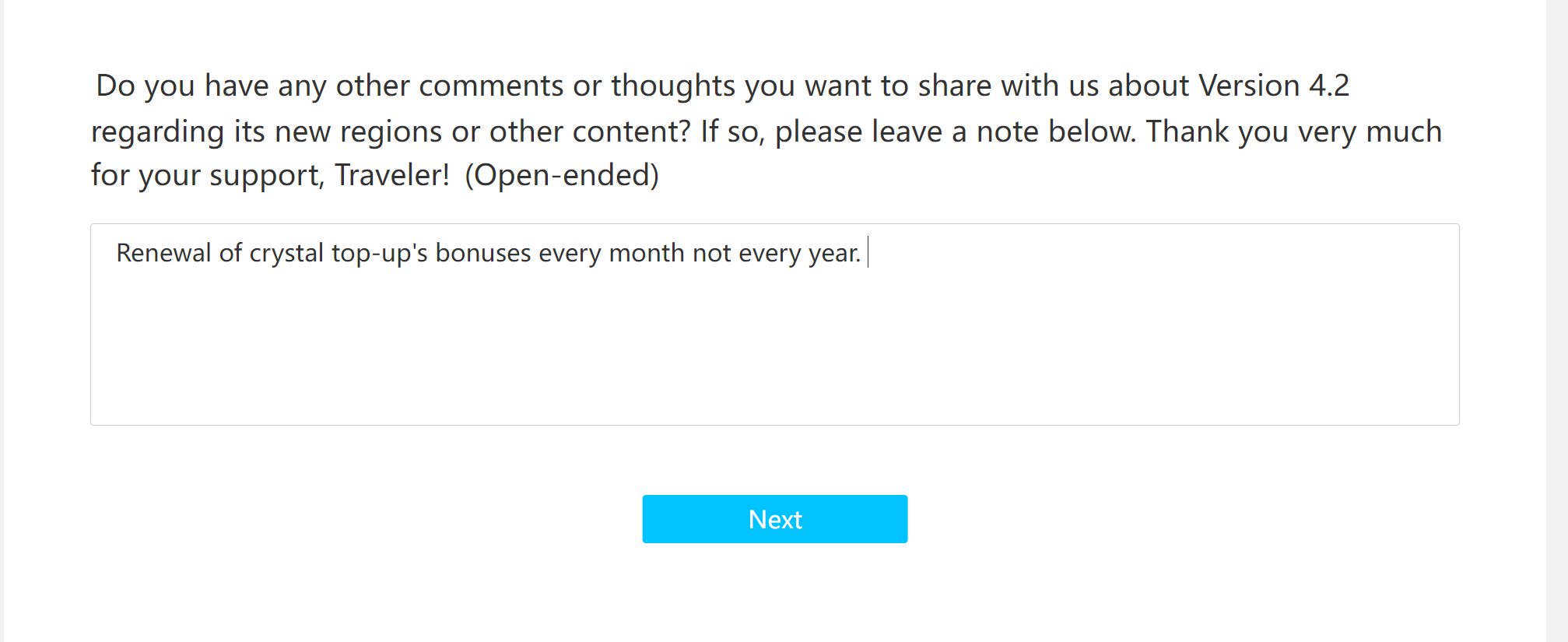Click 'please leave a note below' text
1568x642 pixels.
coord(955,132)
